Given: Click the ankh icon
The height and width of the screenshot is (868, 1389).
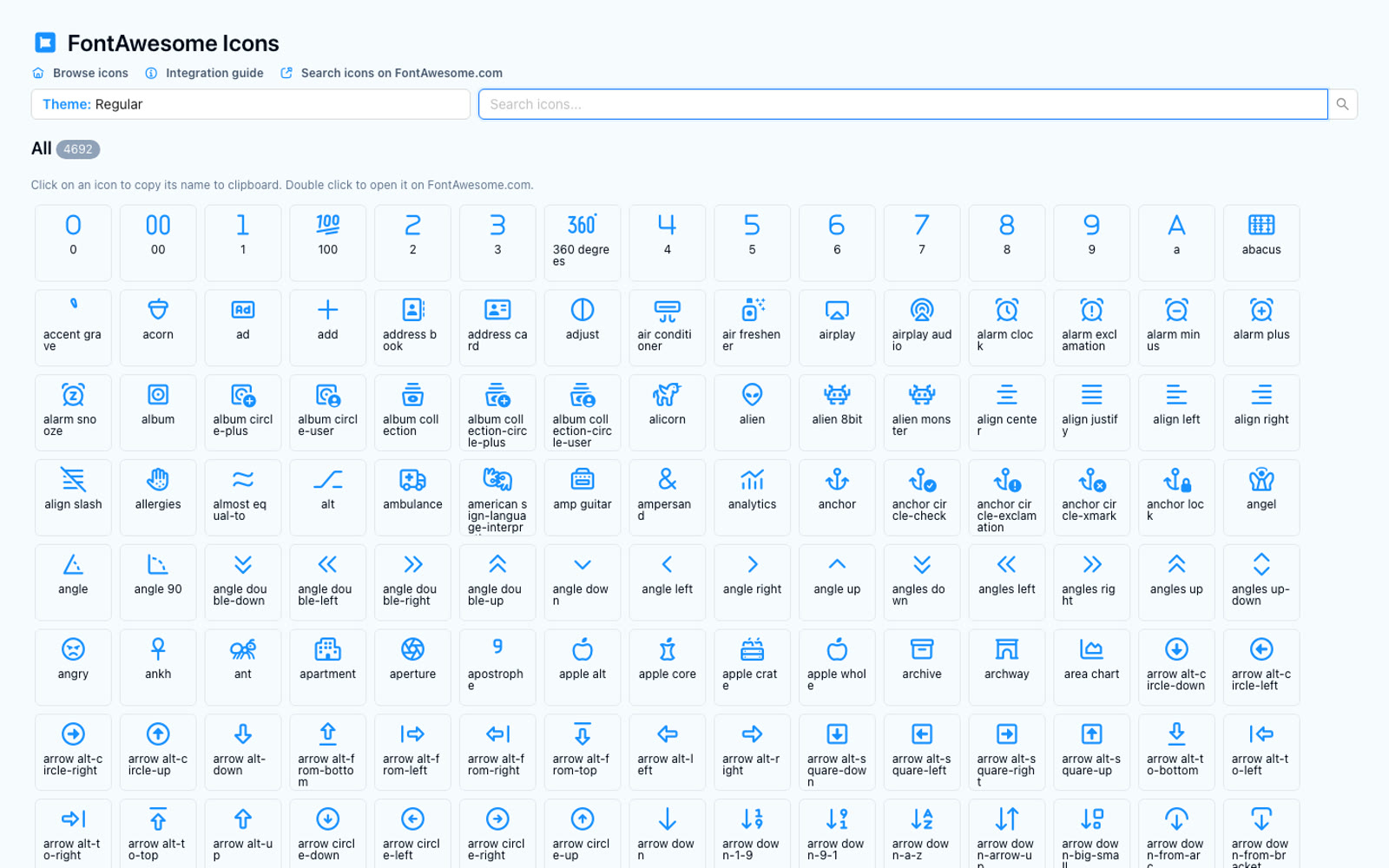Looking at the screenshot, I should (x=158, y=667).
